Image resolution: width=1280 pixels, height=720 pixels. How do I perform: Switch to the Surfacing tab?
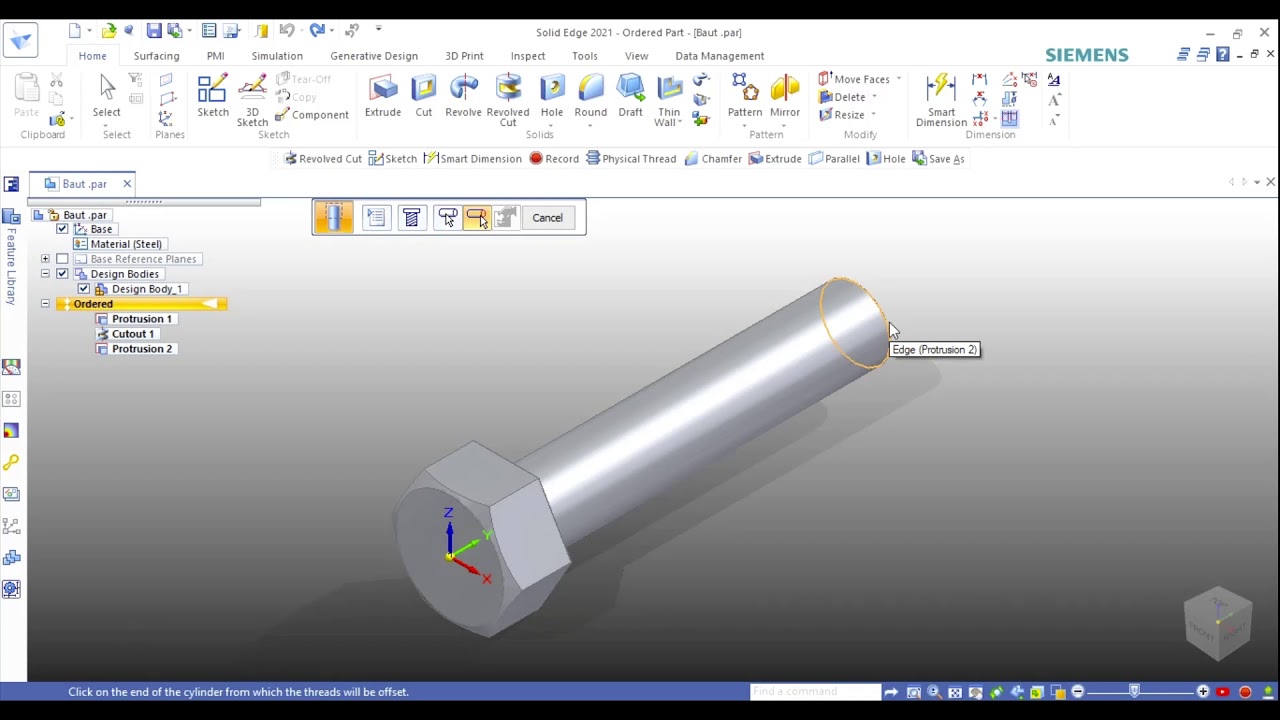(x=157, y=56)
